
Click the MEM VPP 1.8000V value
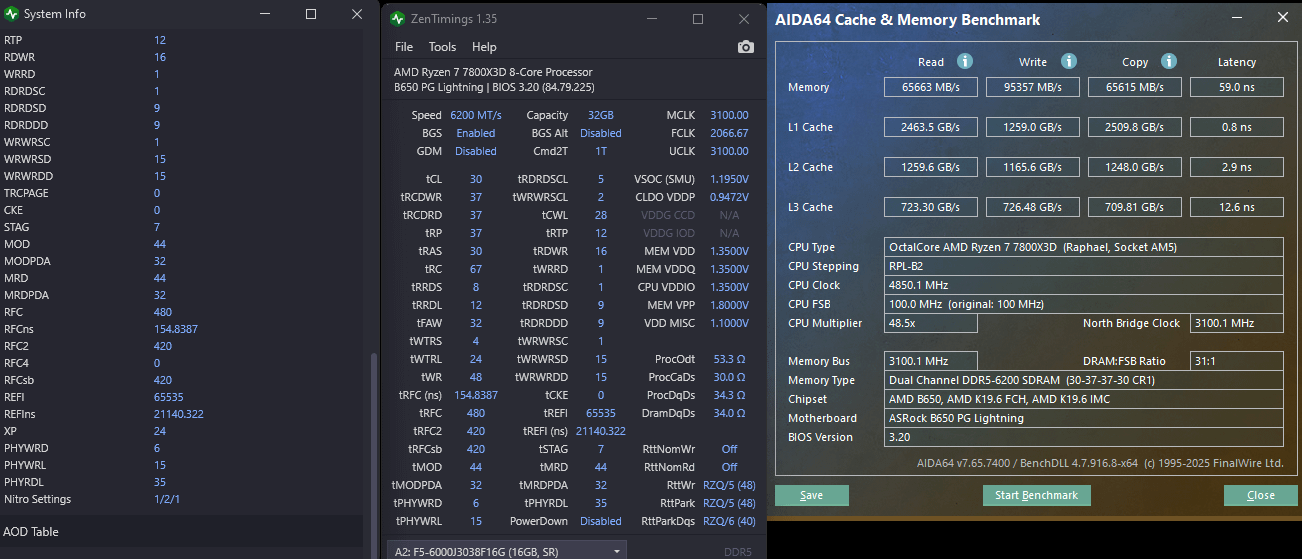coord(729,305)
